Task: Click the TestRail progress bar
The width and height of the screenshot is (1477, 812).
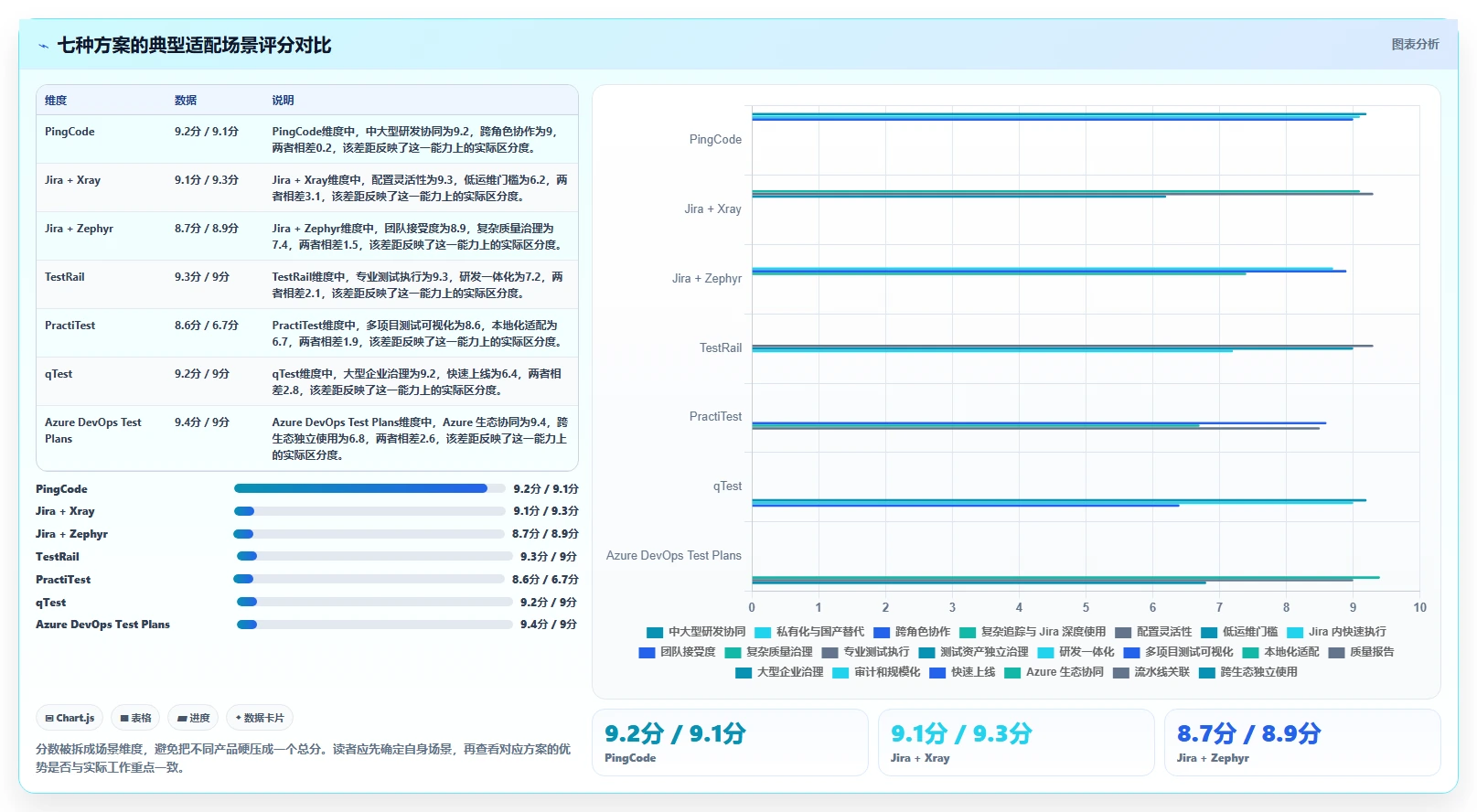Action: (375, 556)
